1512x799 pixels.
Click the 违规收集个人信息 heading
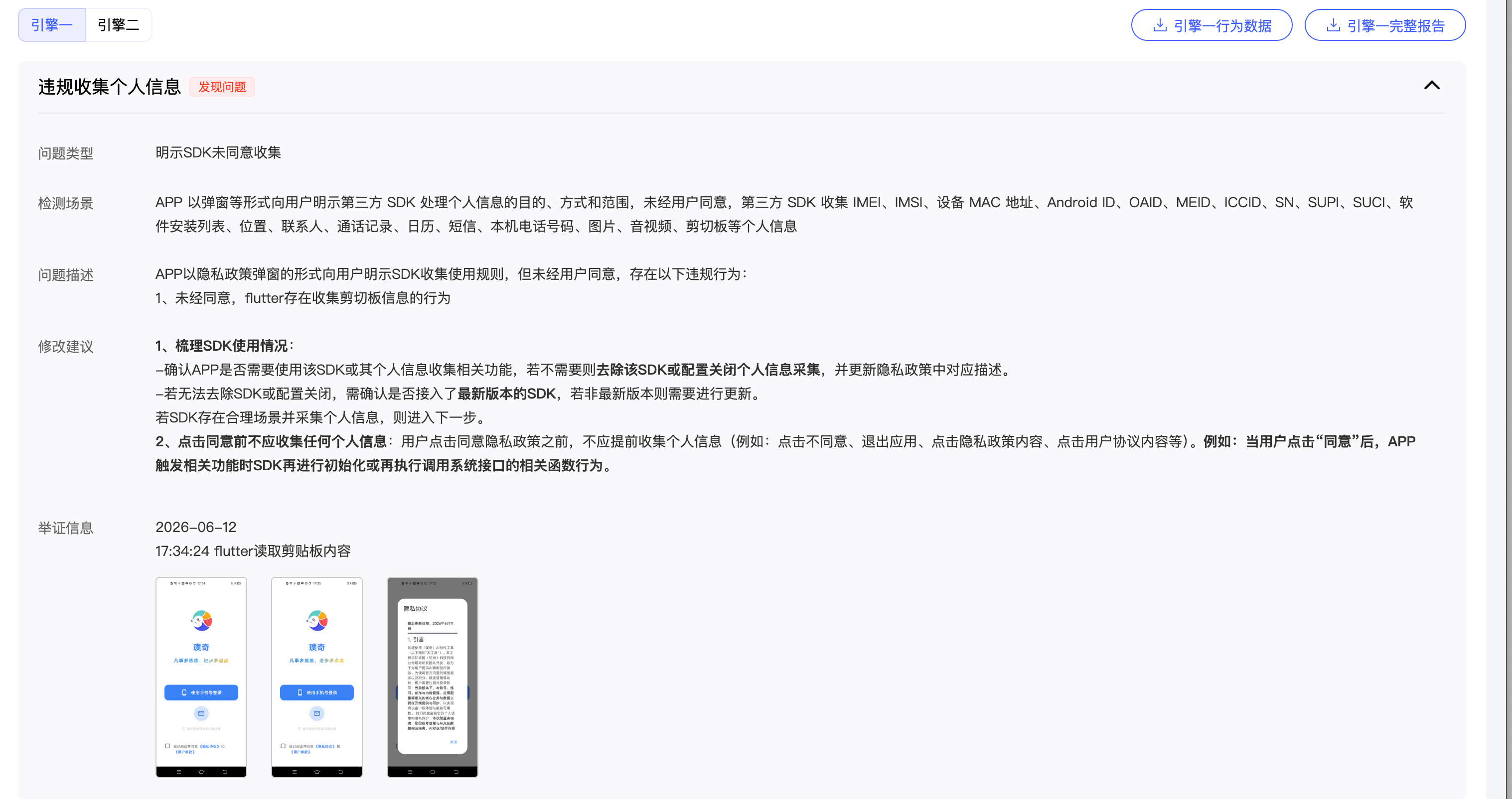click(109, 87)
